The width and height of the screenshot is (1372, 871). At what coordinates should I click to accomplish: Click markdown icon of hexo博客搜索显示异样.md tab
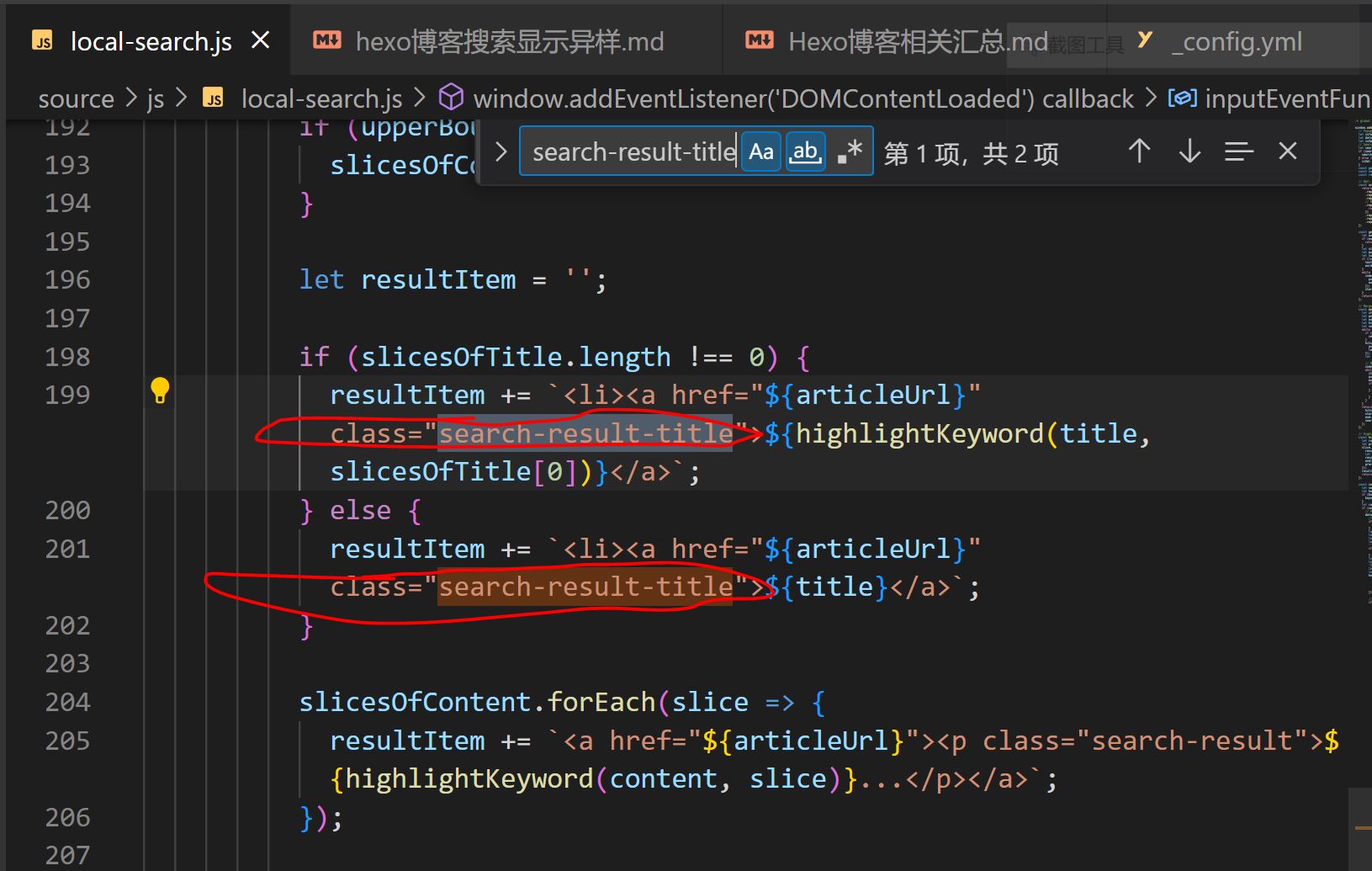click(327, 40)
